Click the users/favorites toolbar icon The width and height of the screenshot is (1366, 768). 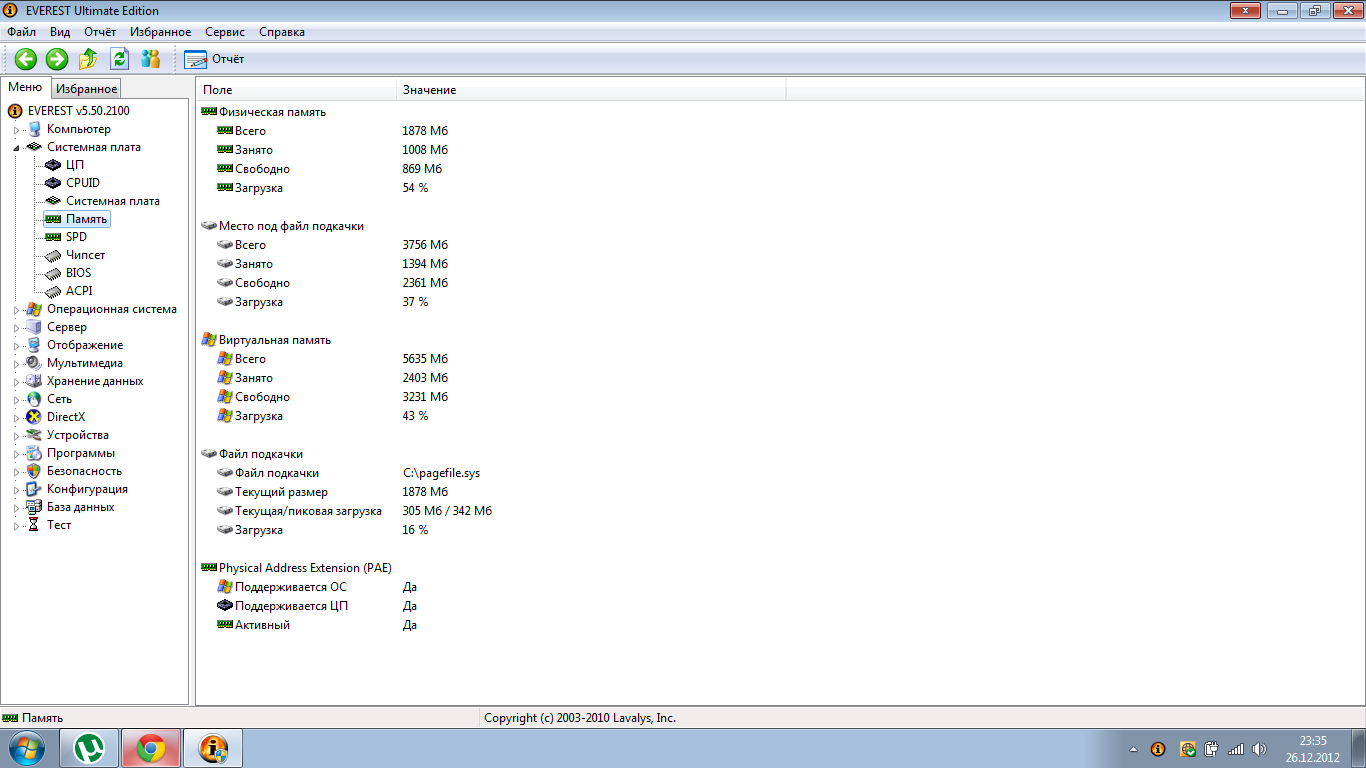click(151, 59)
